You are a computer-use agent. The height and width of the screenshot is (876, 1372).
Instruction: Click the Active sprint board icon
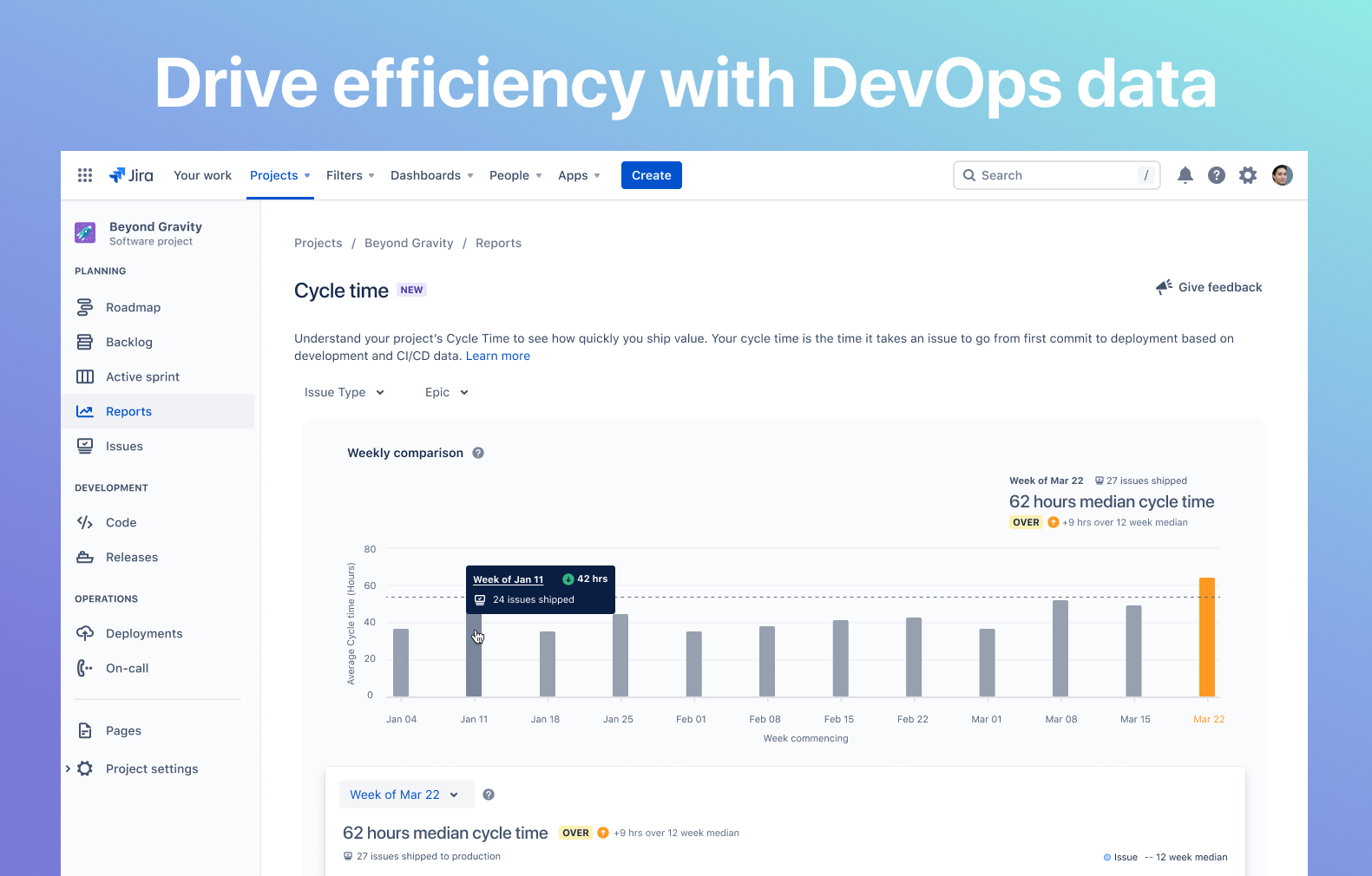(85, 376)
